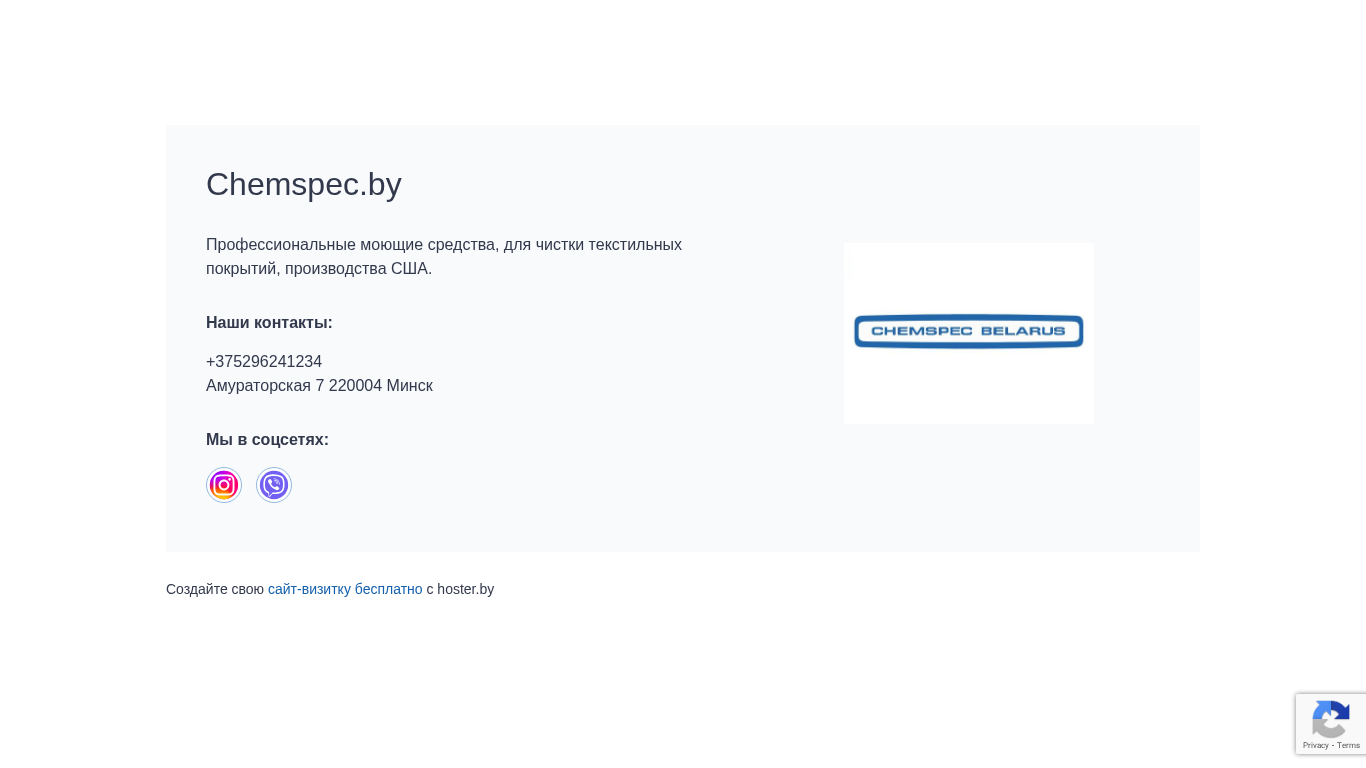The height and width of the screenshot is (768, 1366).
Task: Click the 'Наши контакты:' heading
Action: pyautogui.click(x=269, y=323)
